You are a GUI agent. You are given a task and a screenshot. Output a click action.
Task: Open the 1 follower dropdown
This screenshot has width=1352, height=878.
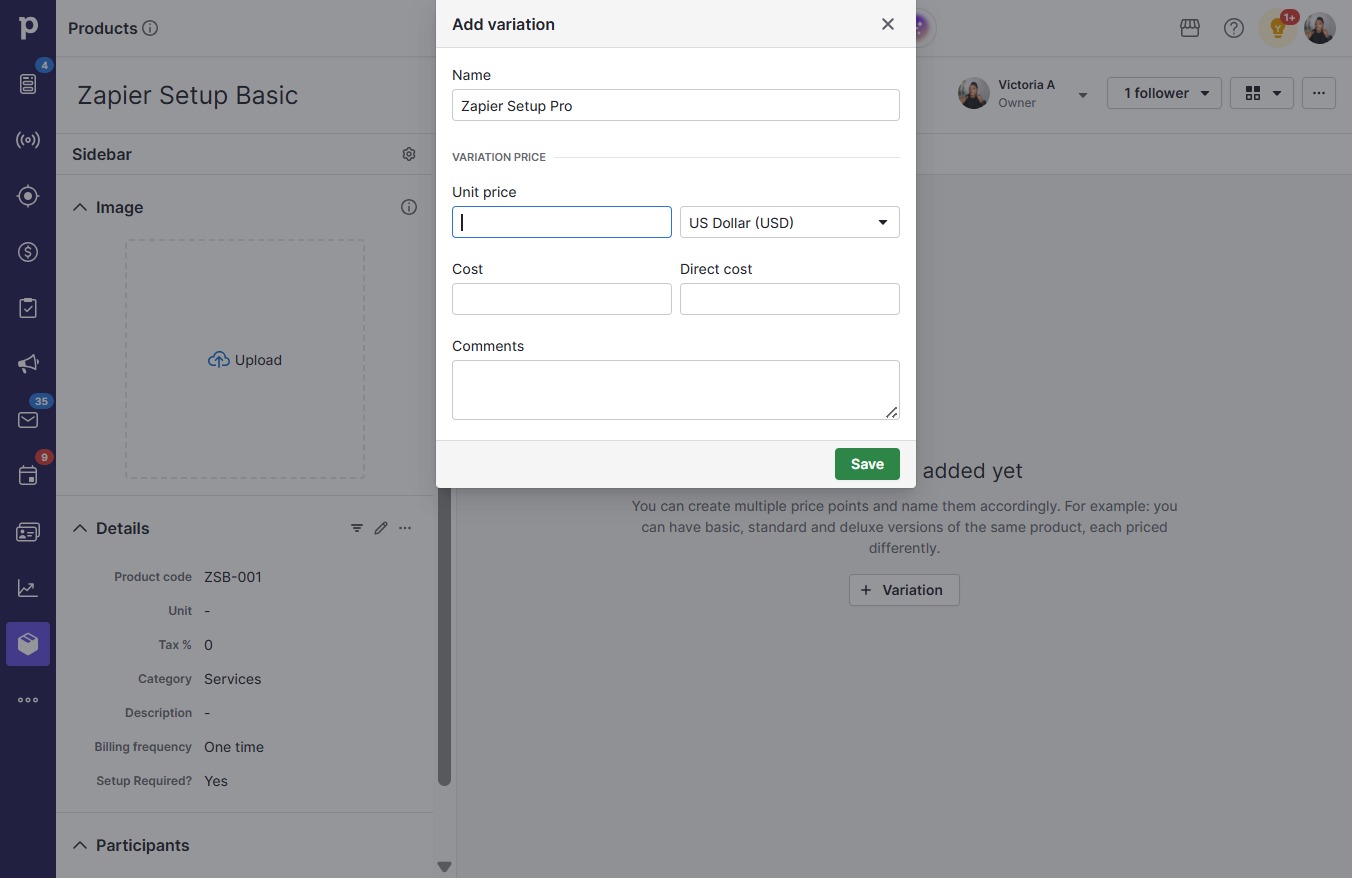tap(1164, 93)
